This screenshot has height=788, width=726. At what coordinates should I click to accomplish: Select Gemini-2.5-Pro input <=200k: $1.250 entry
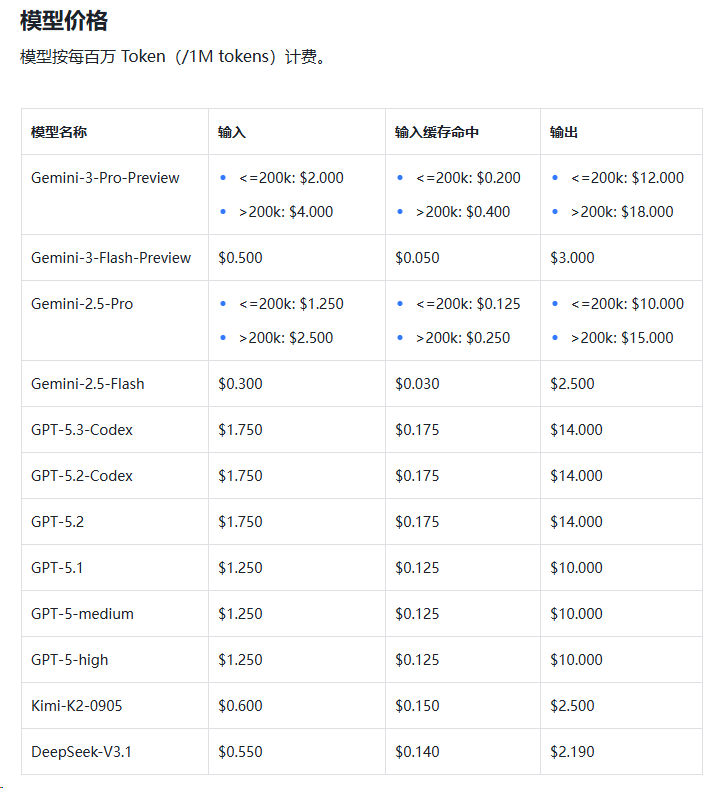click(291, 304)
